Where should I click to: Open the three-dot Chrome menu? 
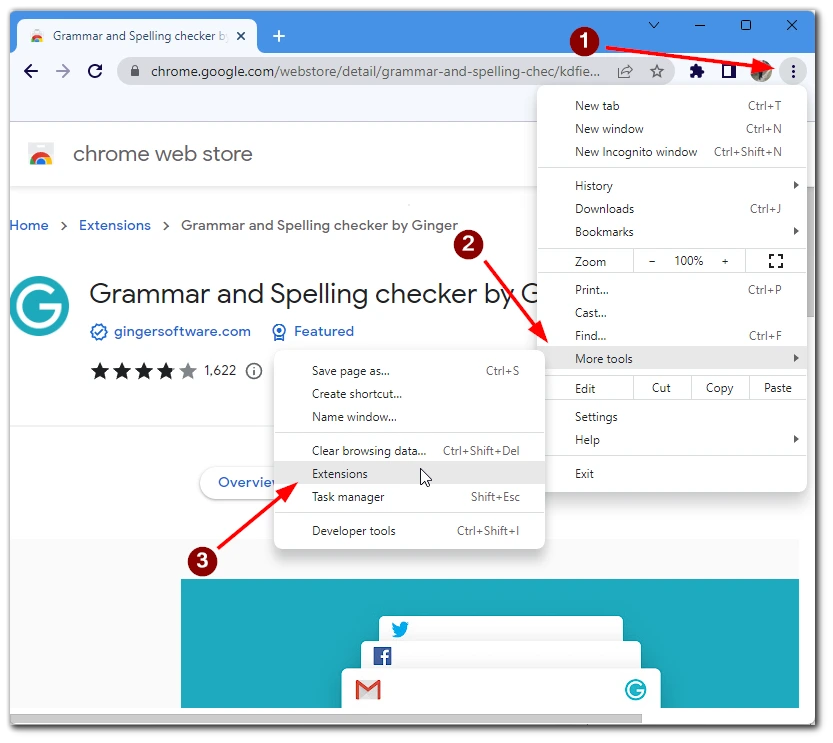click(x=793, y=71)
